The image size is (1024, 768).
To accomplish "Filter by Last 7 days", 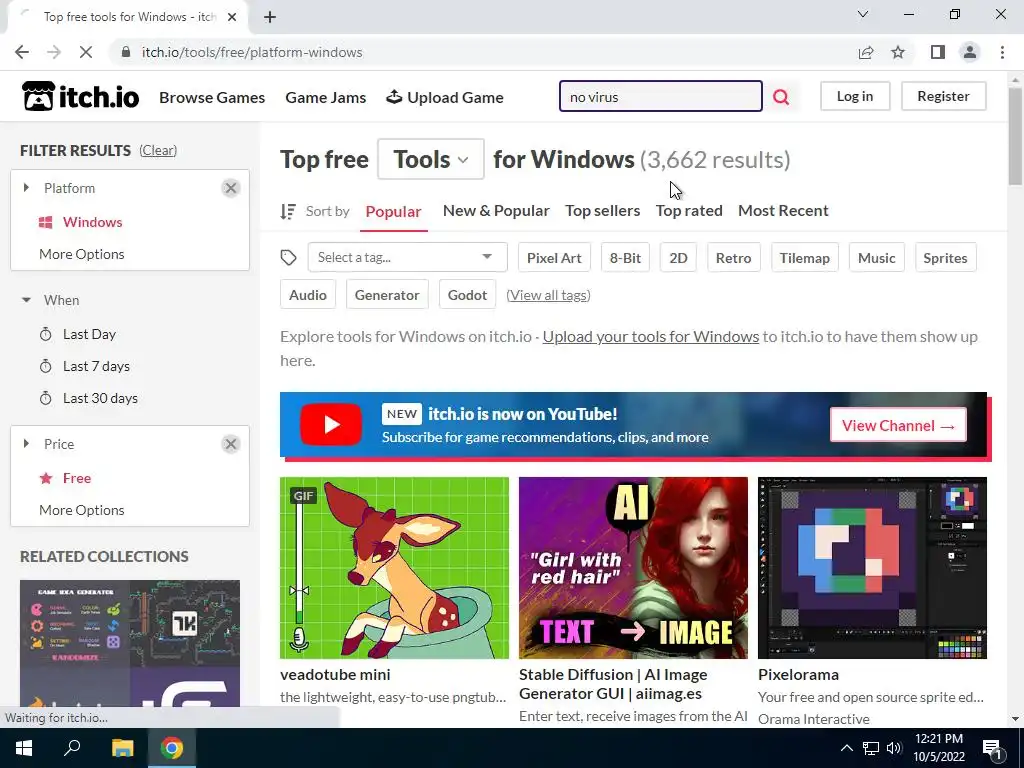I will point(96,366).
